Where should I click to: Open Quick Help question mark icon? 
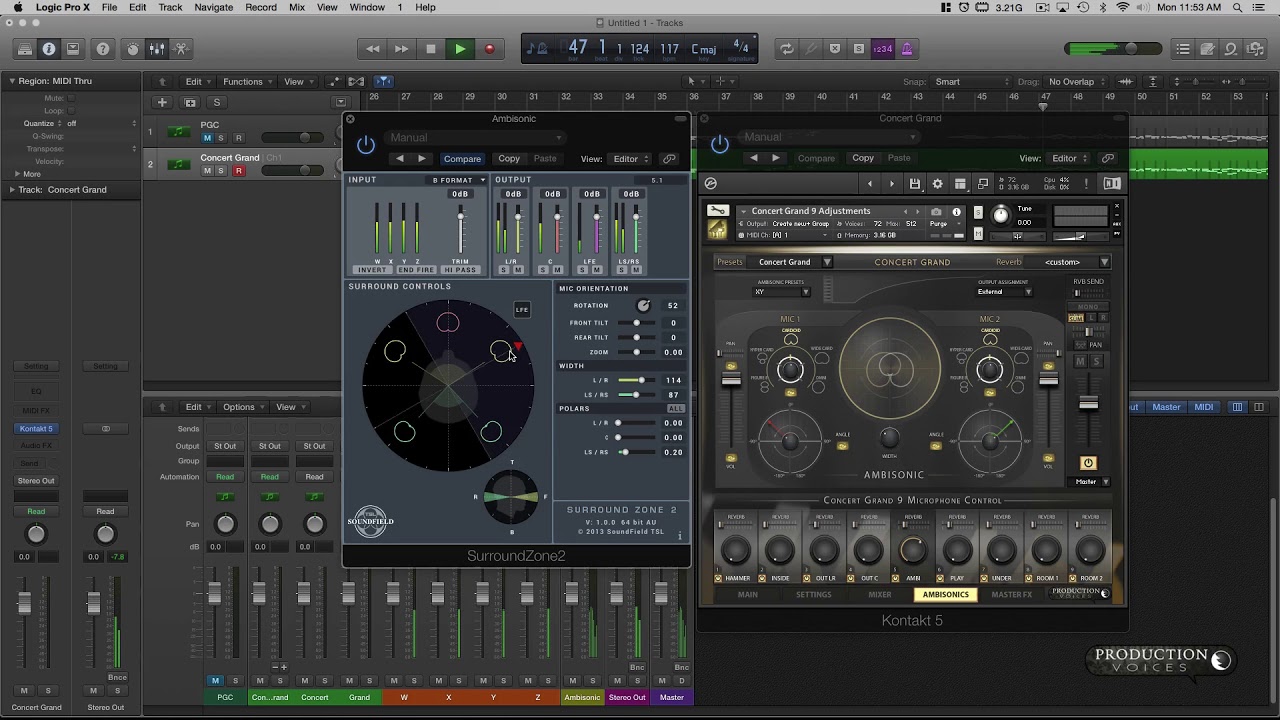pos(103,49)
